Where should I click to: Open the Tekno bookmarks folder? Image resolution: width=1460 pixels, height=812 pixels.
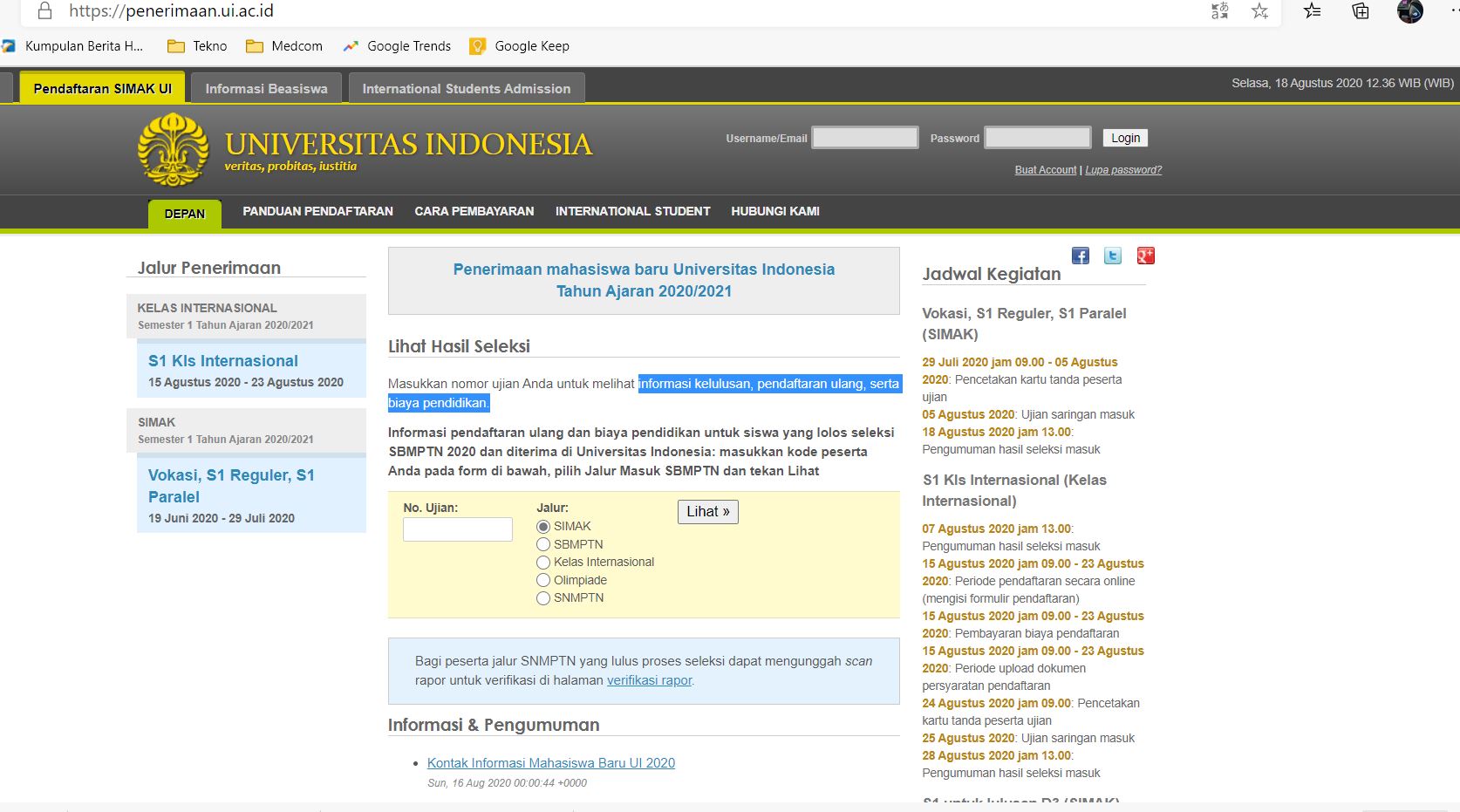(x=197, y=46)
